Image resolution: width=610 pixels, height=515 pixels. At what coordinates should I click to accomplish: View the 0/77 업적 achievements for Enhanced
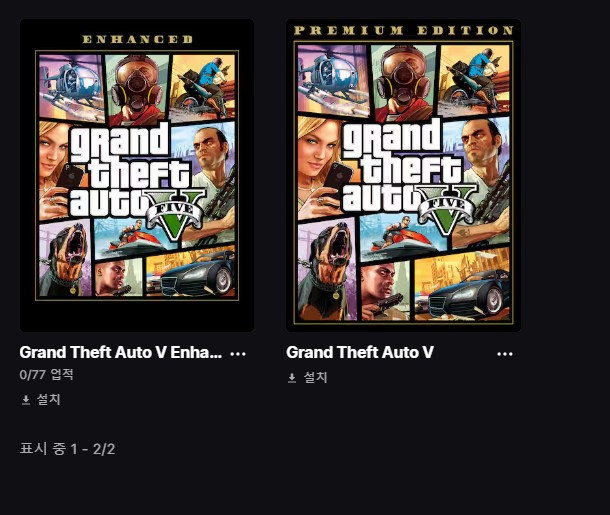[46, 375]
